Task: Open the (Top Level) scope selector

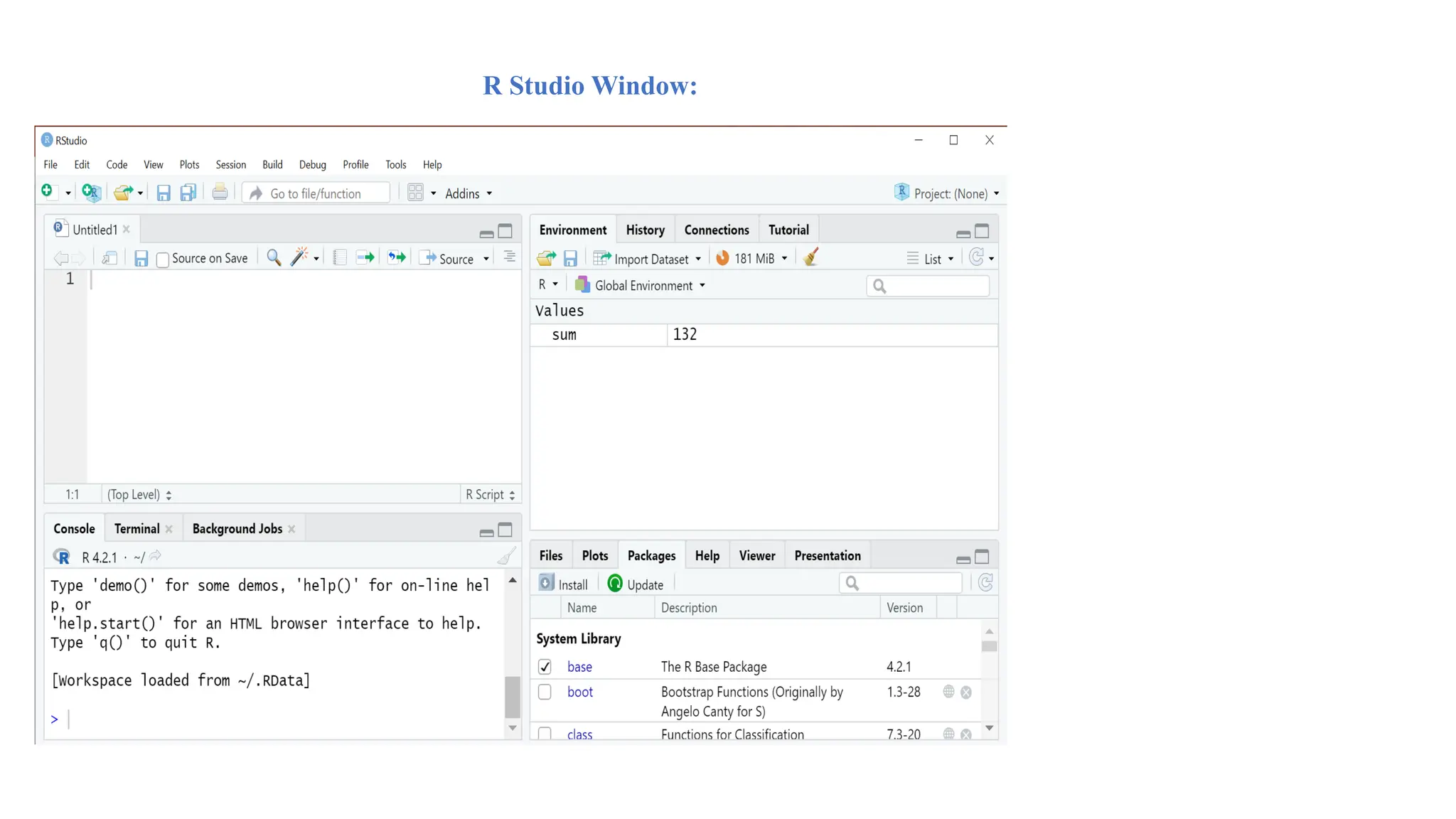Action: [139, 495]
